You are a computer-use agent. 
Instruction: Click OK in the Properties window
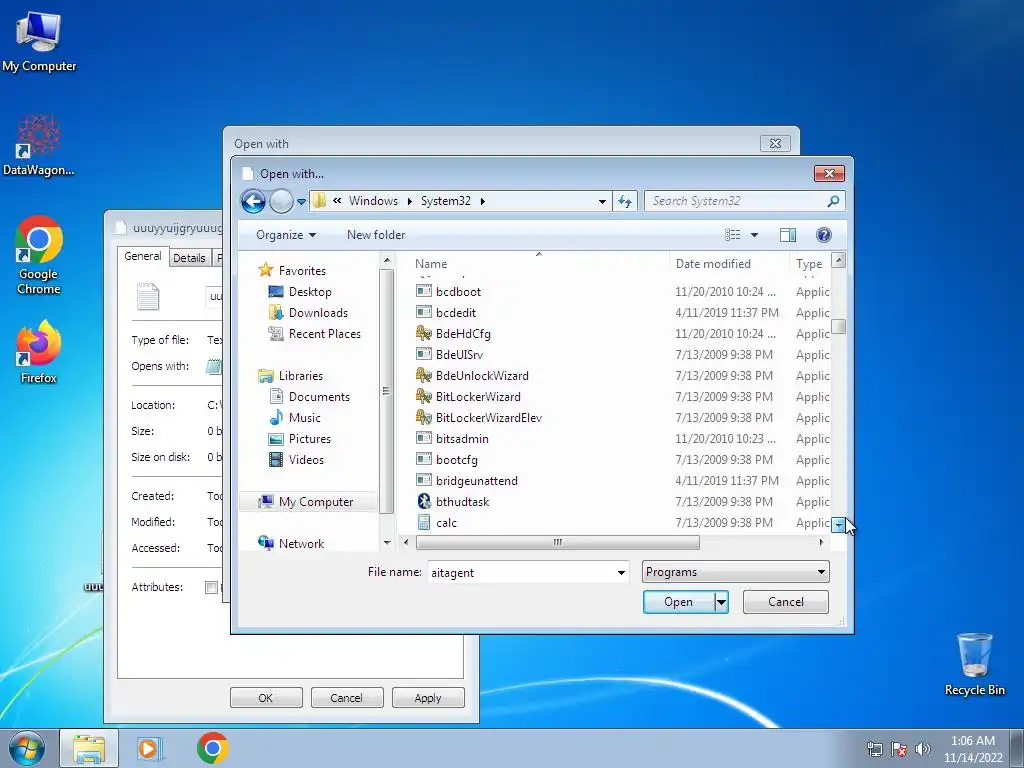(x=266, y=697)
